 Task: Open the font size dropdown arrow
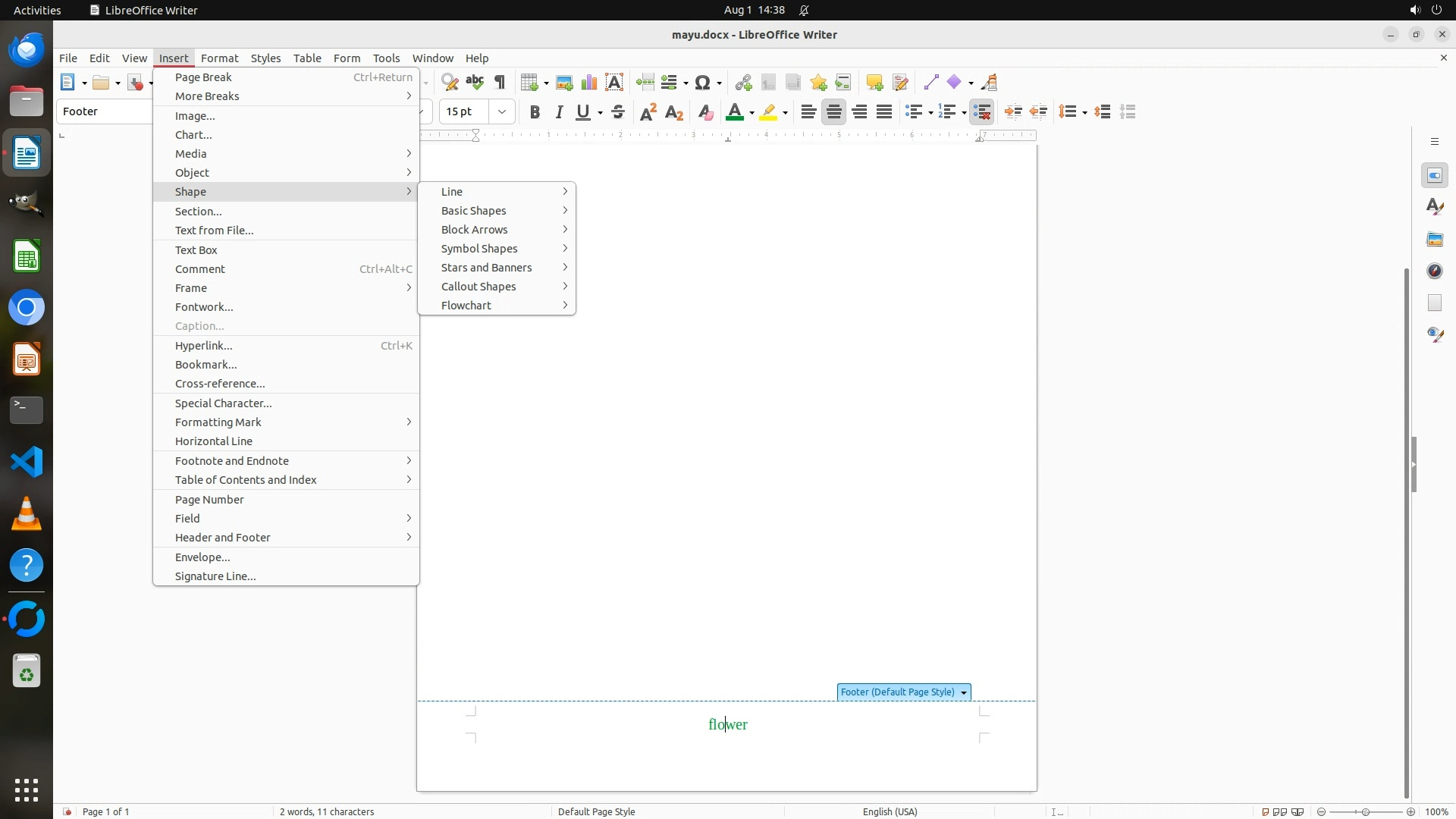coord(502,112)
